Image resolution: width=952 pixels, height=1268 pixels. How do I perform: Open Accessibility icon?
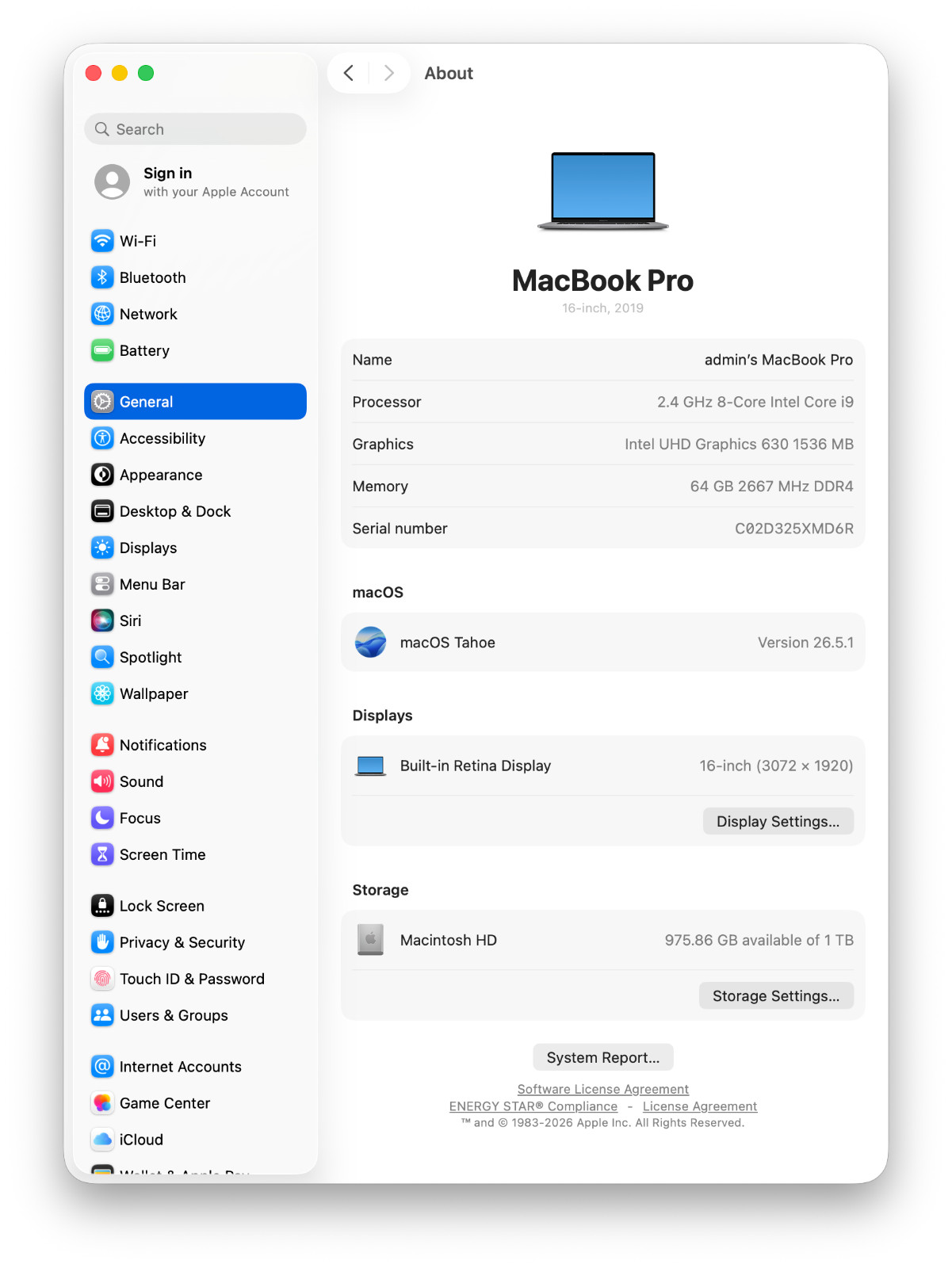point(102,438)
